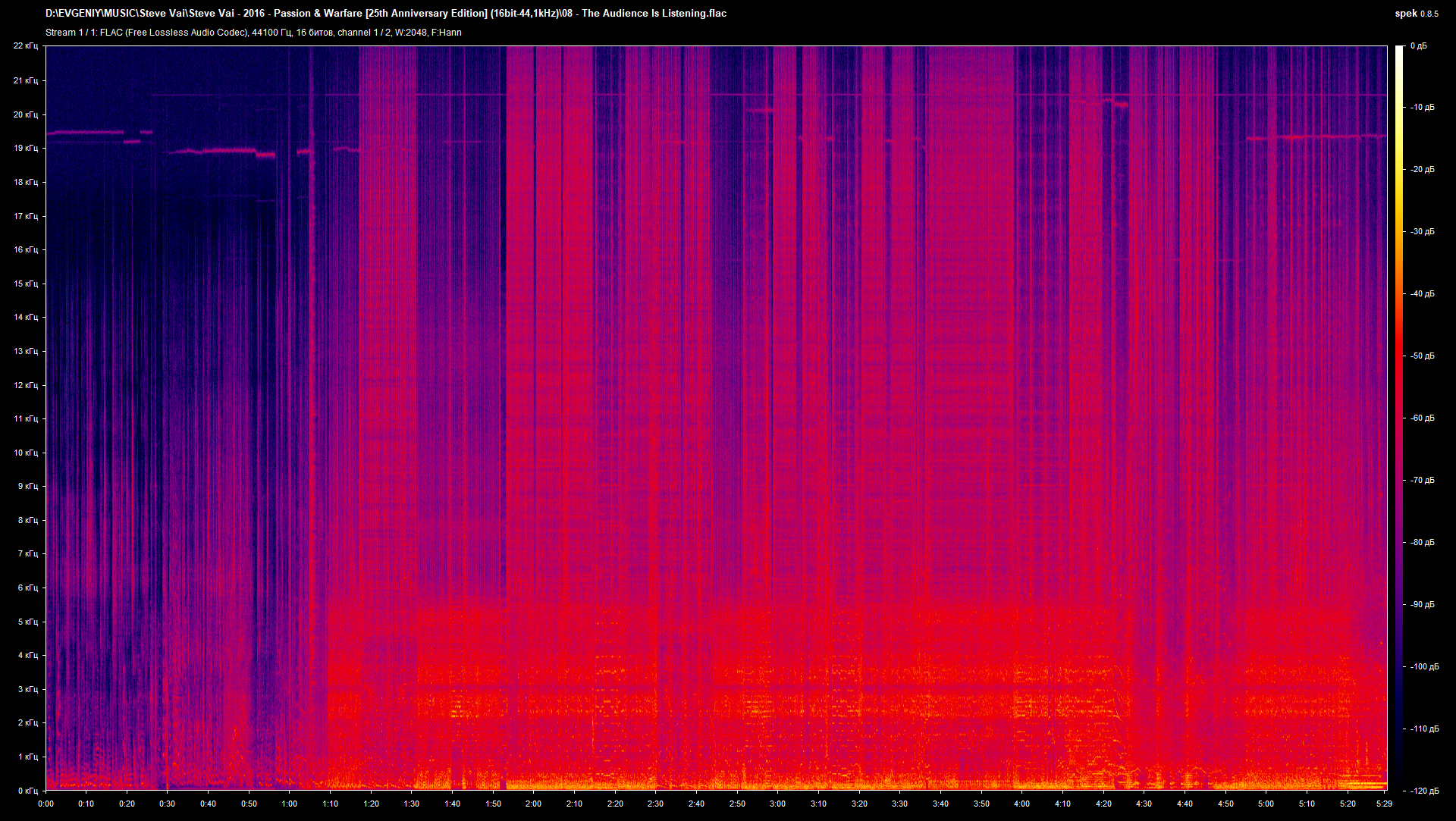Click the W:2048 window size text

[x=411, y=33]
